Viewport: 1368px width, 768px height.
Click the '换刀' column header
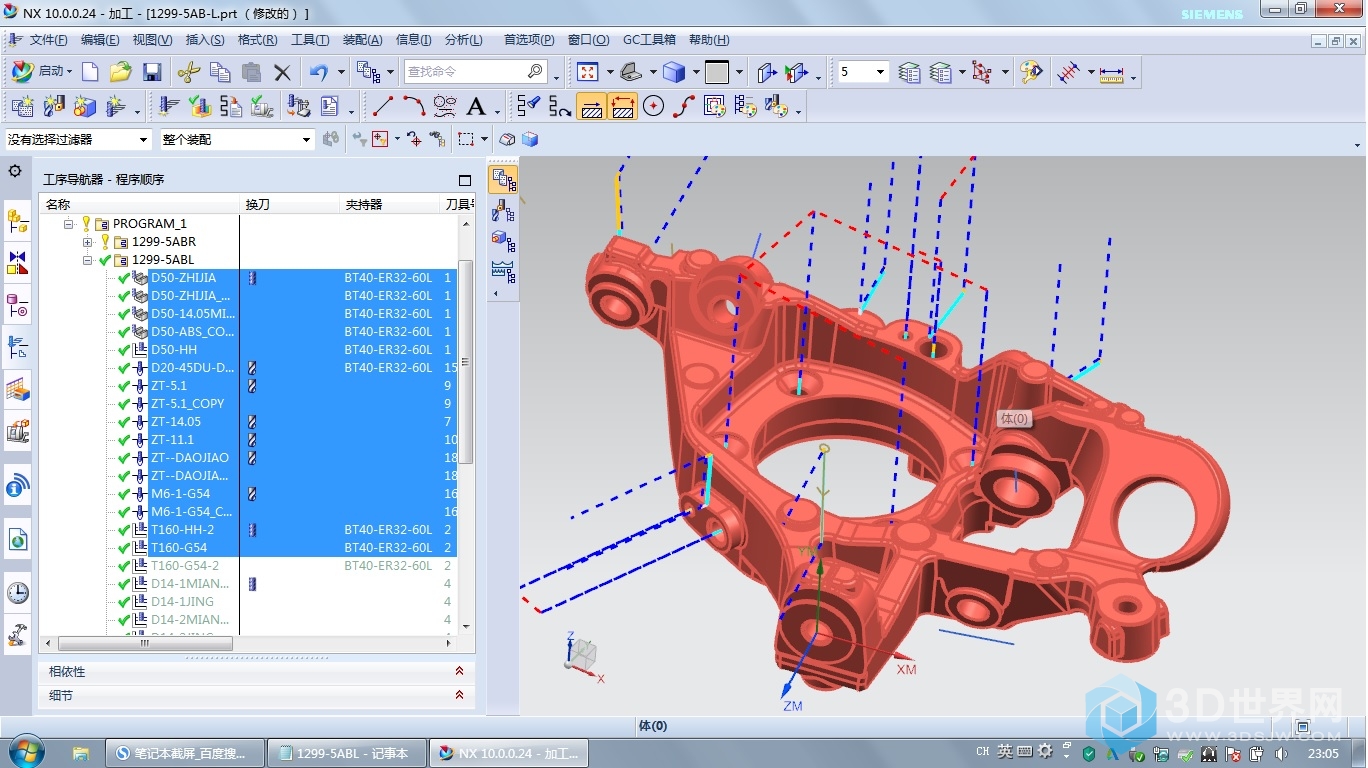click(x=290, y=205)
